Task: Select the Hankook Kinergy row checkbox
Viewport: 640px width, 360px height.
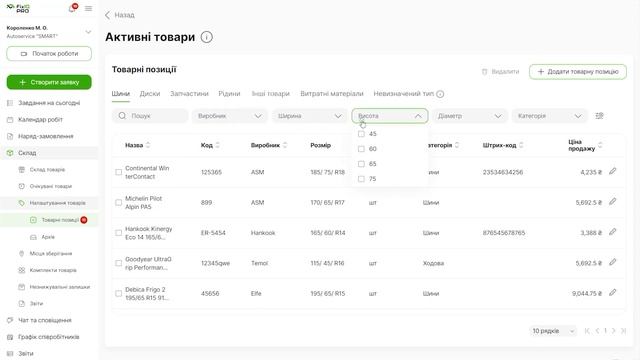Action: click(118, 233)
